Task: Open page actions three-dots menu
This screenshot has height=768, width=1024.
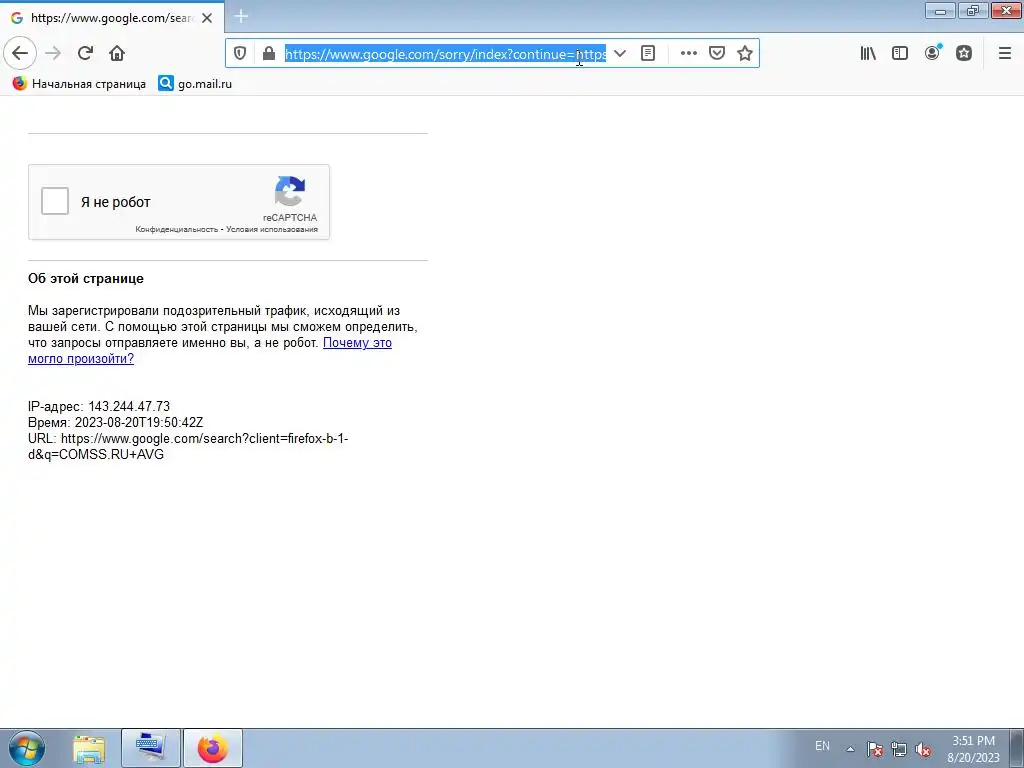Action: [688, 54]
